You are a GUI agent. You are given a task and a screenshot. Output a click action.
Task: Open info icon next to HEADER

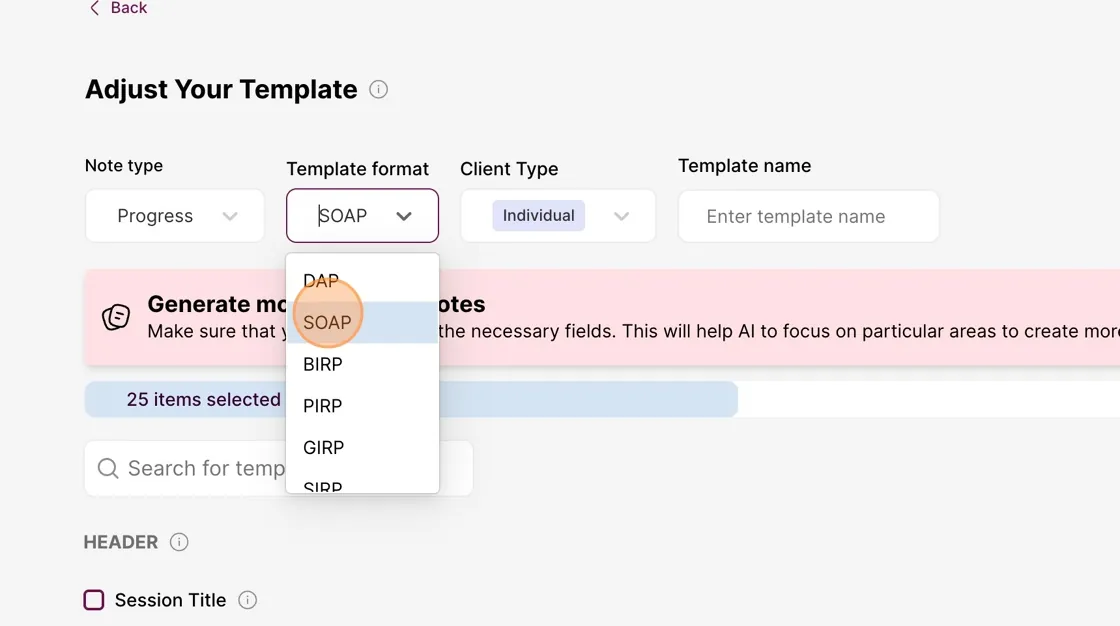coord(179,542)
